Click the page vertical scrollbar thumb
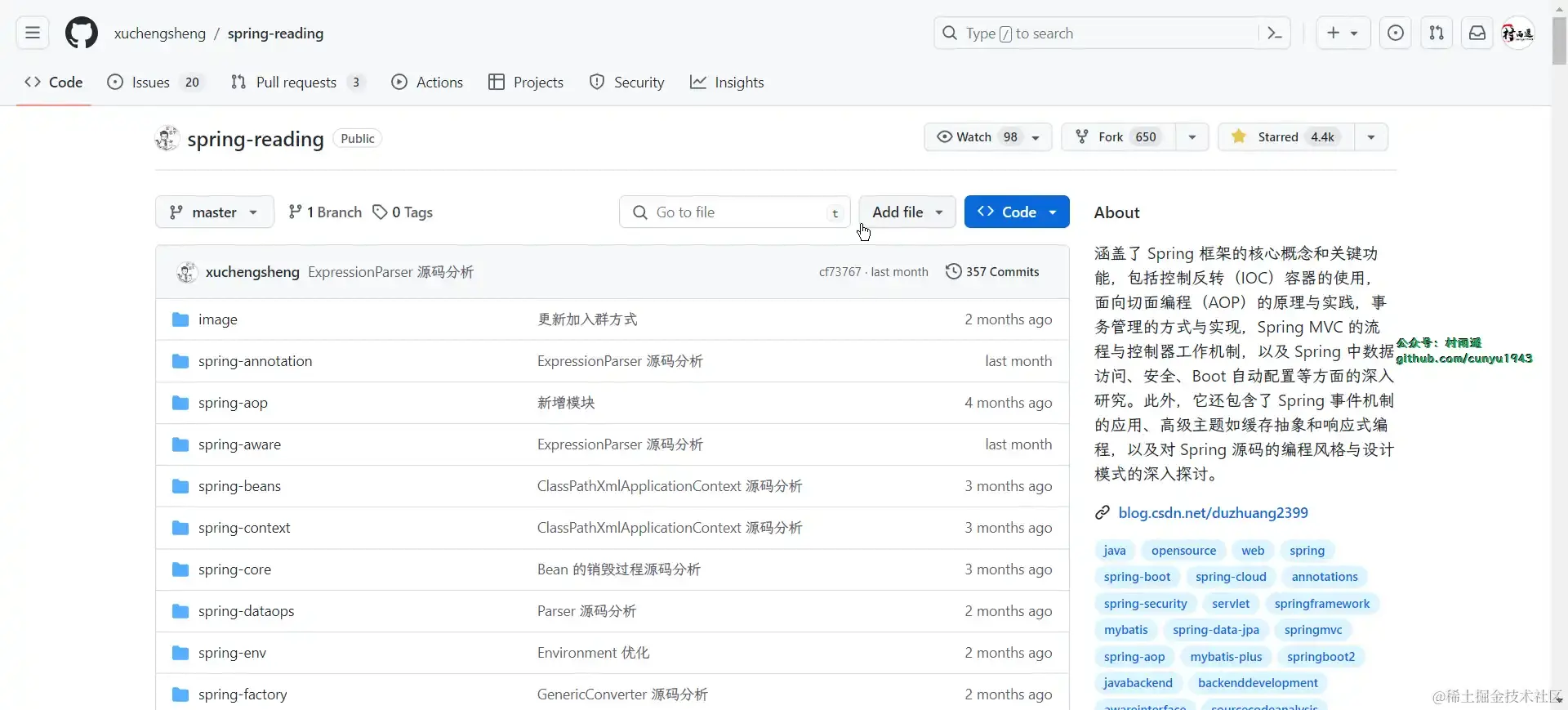The height and width of the screenshot is (710, 1568). pos(1559,41)
